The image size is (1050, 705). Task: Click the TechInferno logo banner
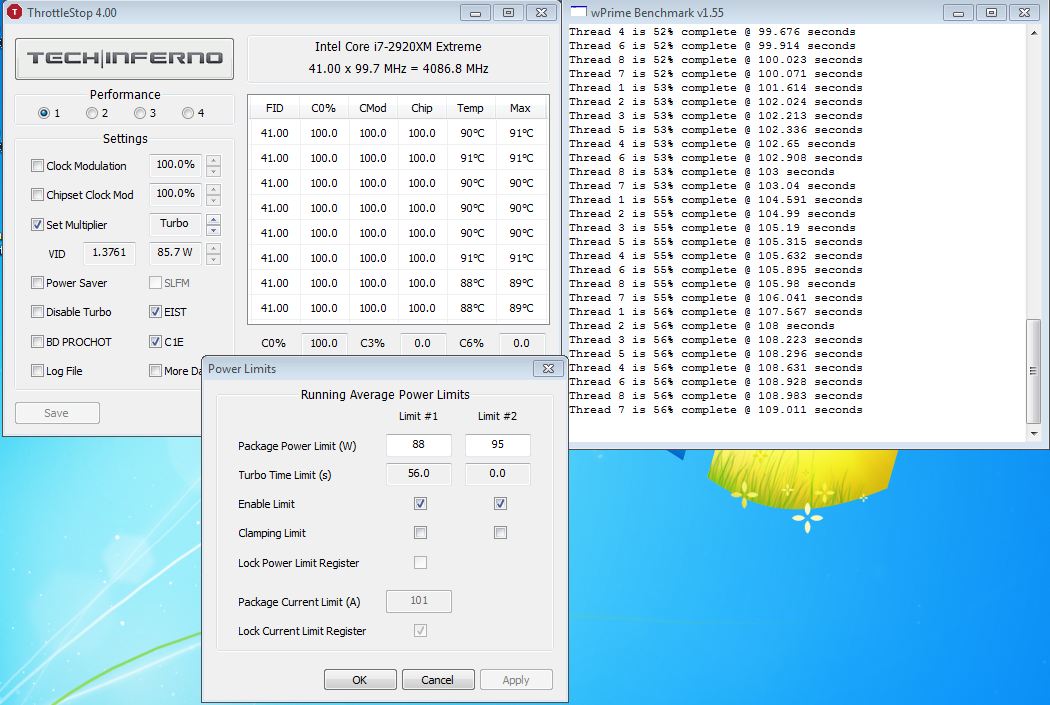pyautogui.click(x=125, y=58)
